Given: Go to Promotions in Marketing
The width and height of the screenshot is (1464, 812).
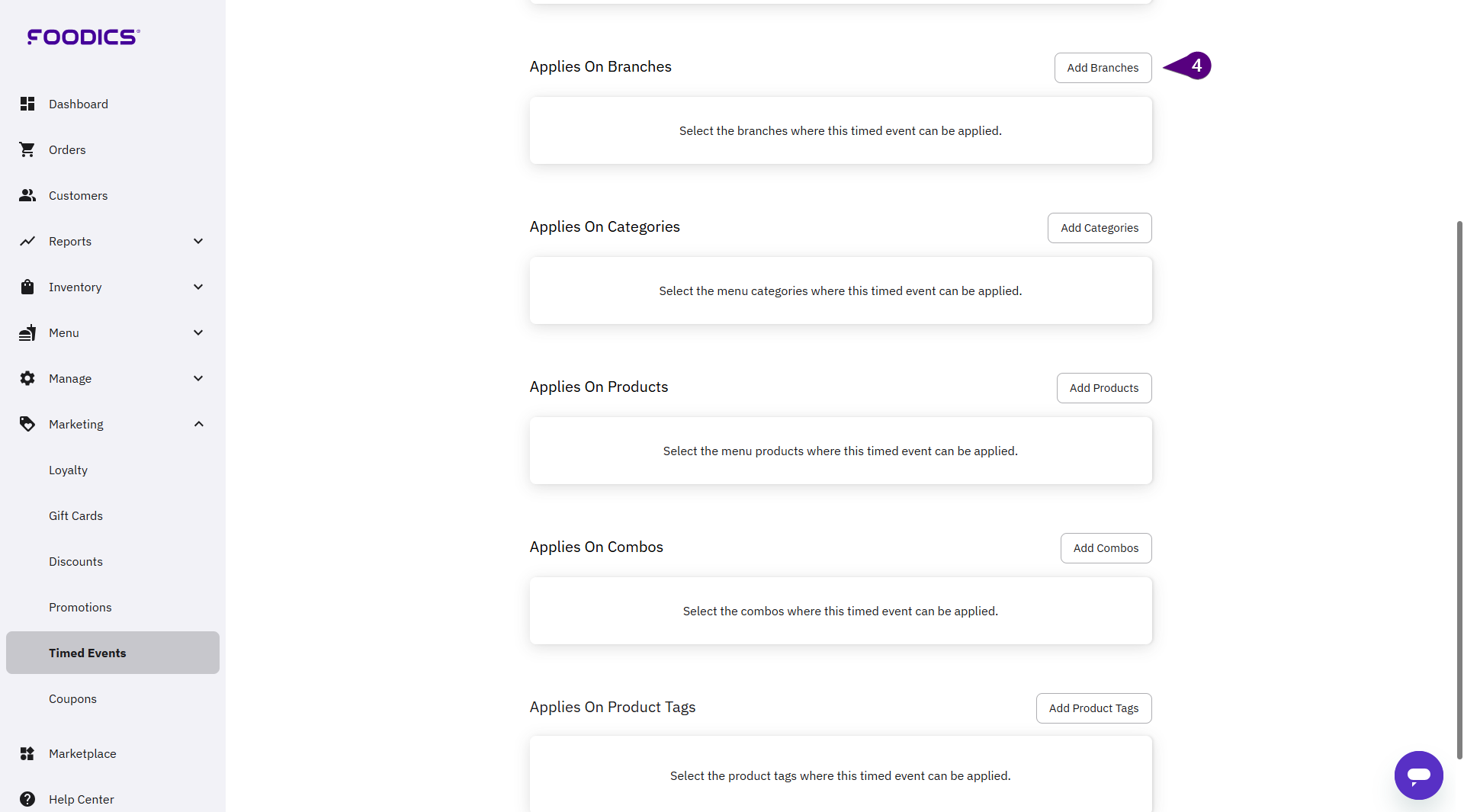Looking at the screenshot, I should point(80,607).
